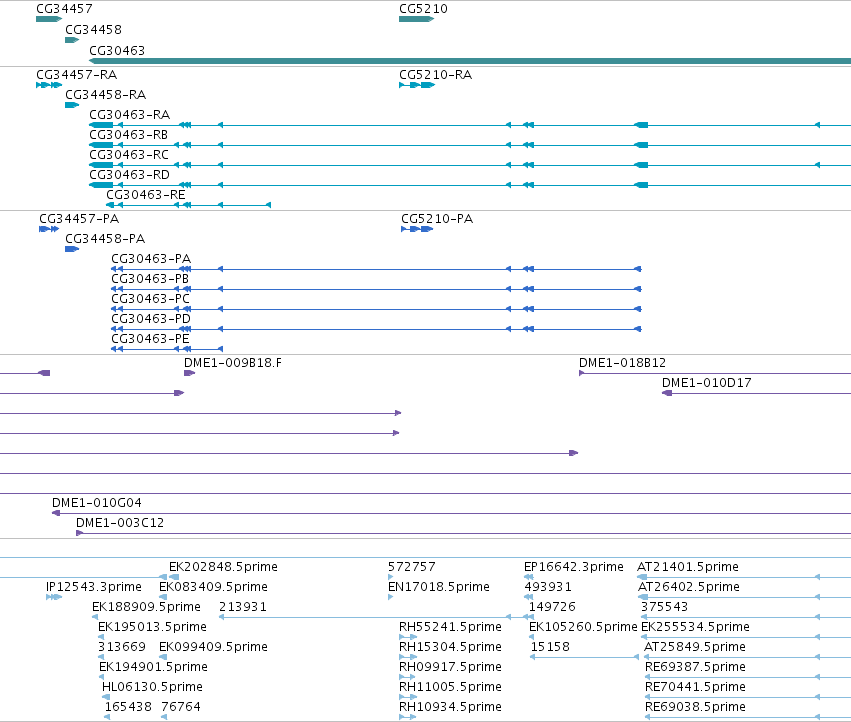Select EST EP16642.3prime

click(x=529, y=577)
